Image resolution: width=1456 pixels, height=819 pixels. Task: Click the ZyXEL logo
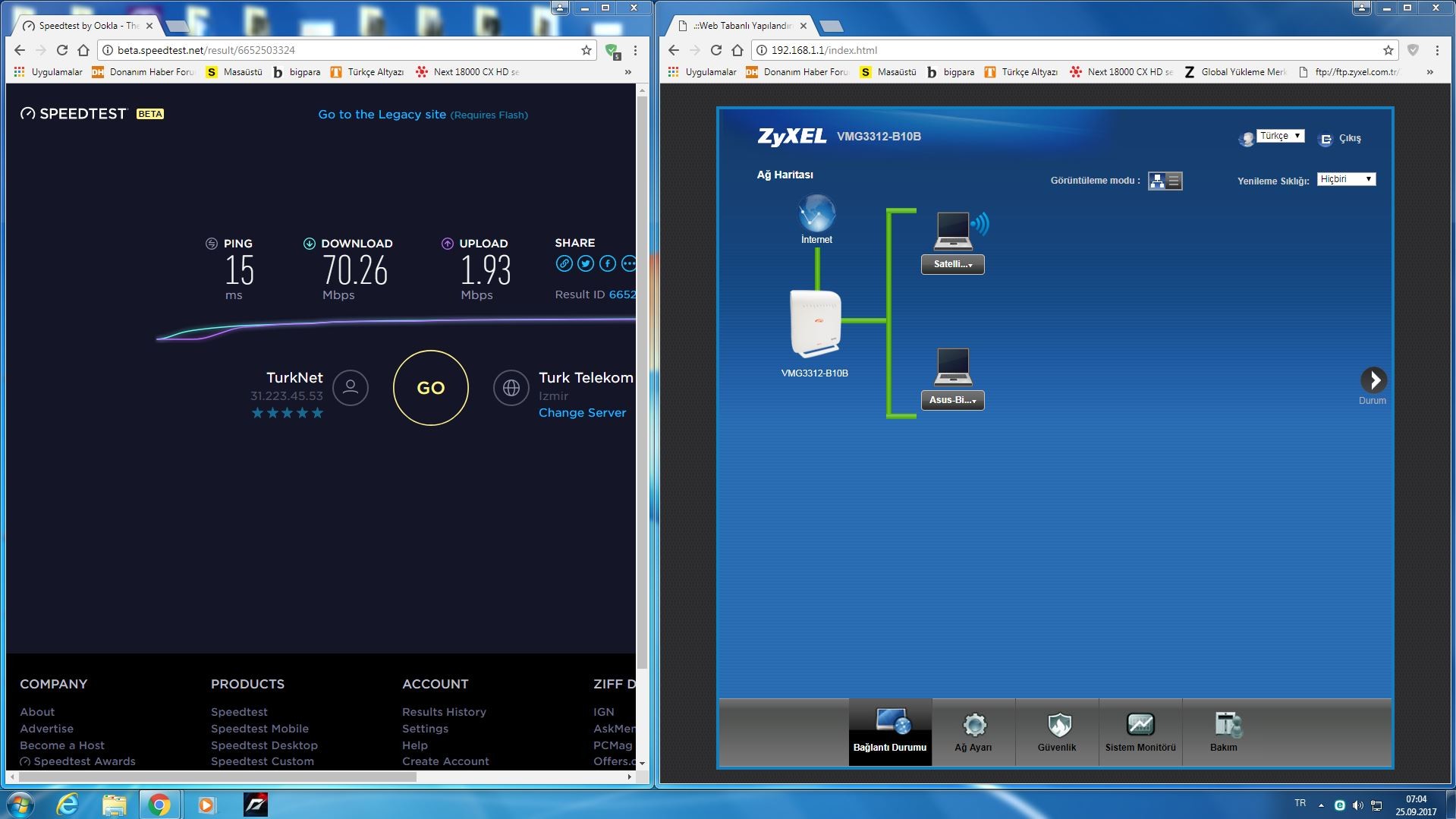point(791,137)
